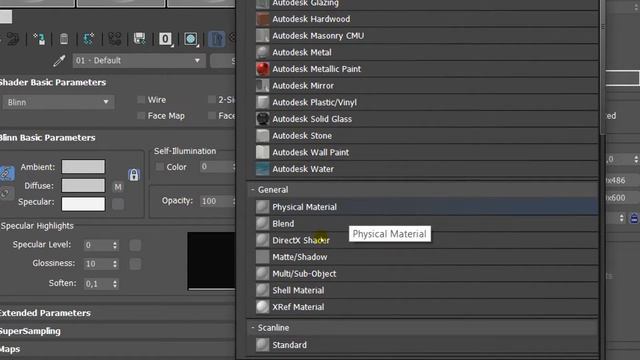Choose Matte/Shadow material from the list
The image size is (640, 360).
click(x=426, y=257)
